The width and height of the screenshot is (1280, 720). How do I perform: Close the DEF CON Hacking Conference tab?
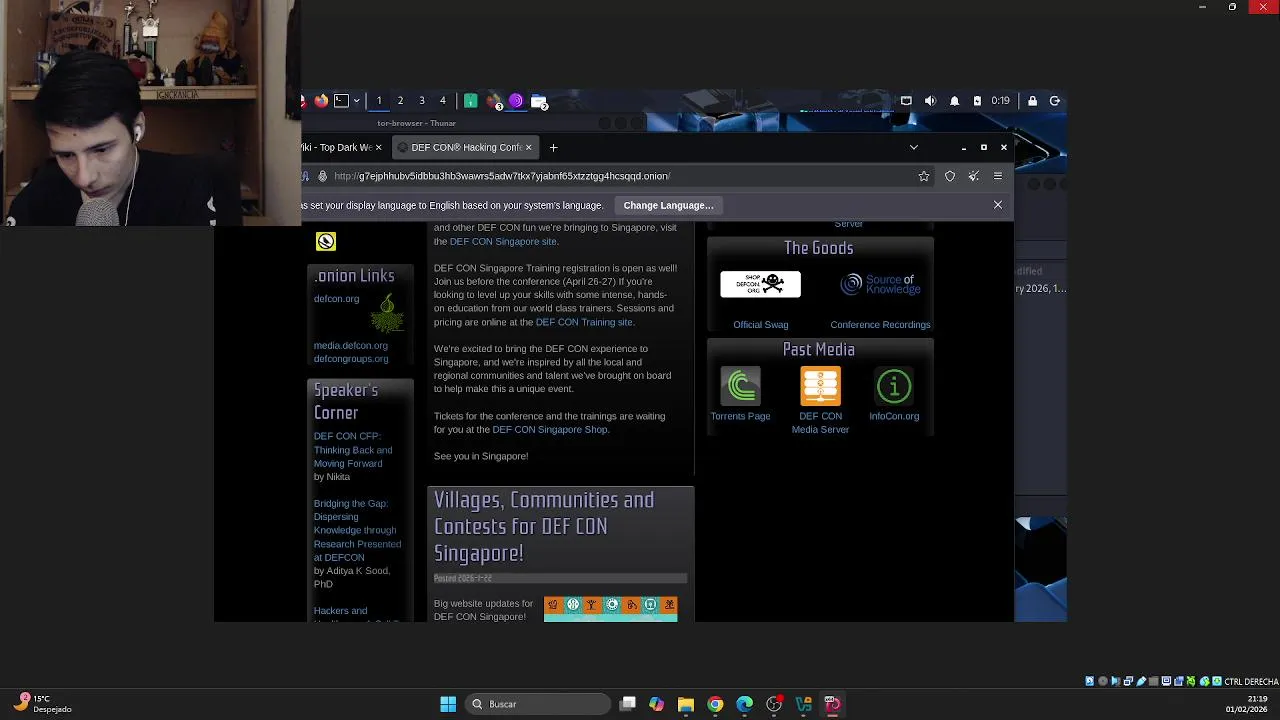point(529,148)
